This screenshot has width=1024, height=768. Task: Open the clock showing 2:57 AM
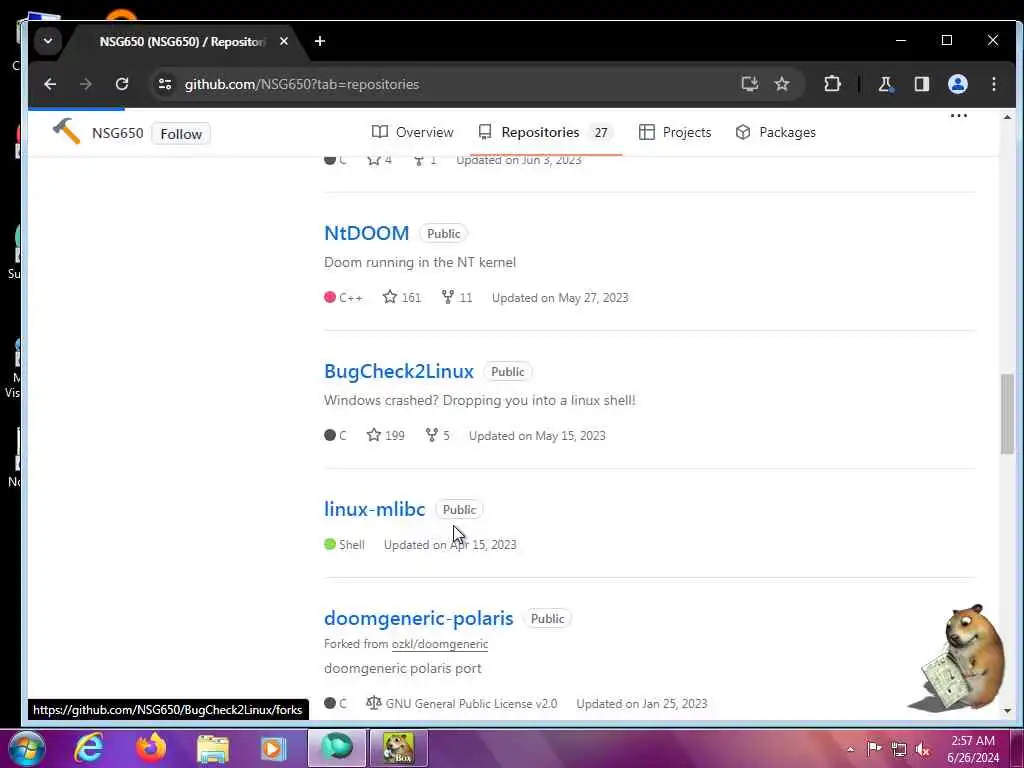point(972,748)
